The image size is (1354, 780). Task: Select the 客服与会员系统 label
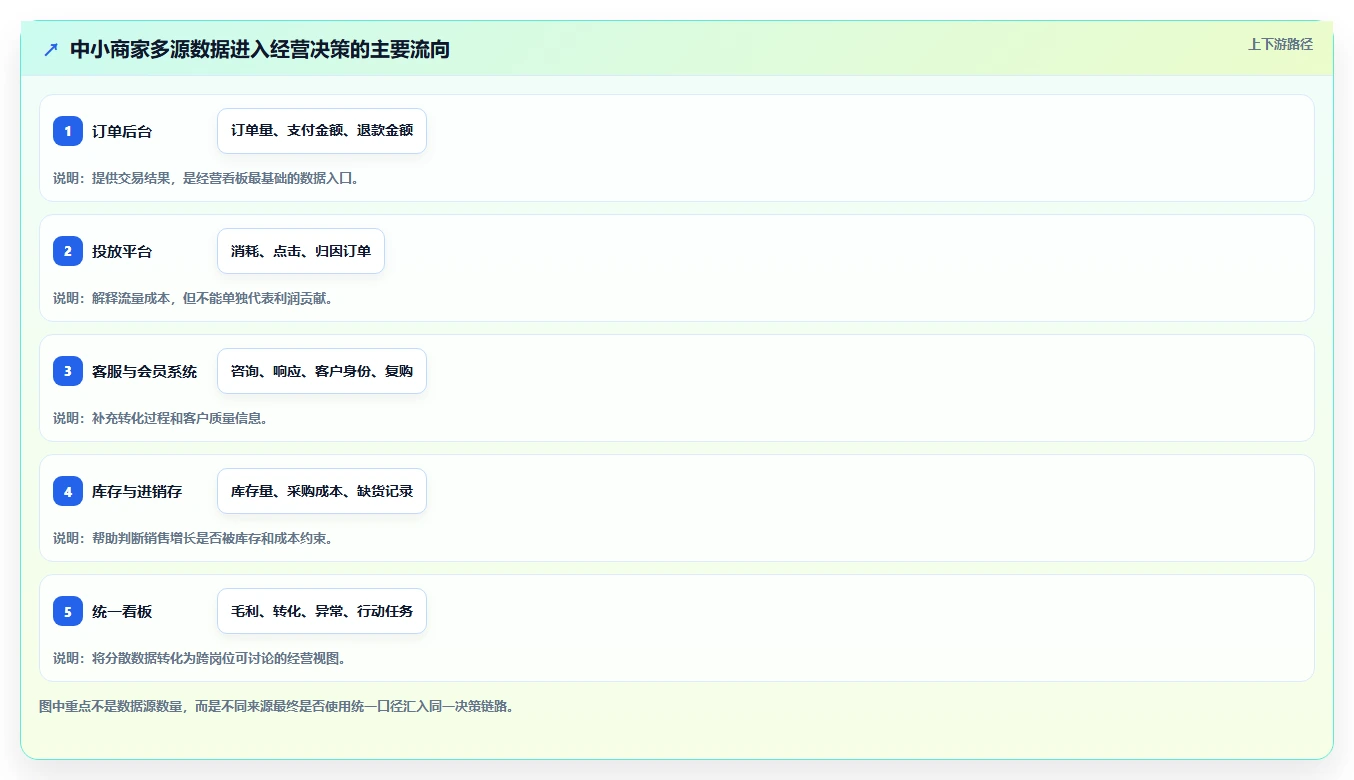coord(145,371)
